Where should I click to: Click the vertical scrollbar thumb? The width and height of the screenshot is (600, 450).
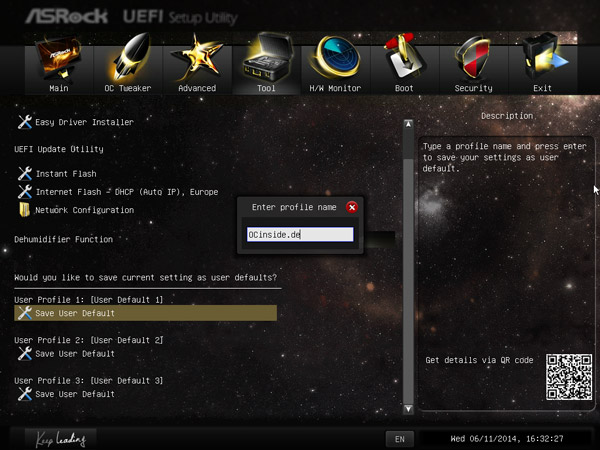408,281
